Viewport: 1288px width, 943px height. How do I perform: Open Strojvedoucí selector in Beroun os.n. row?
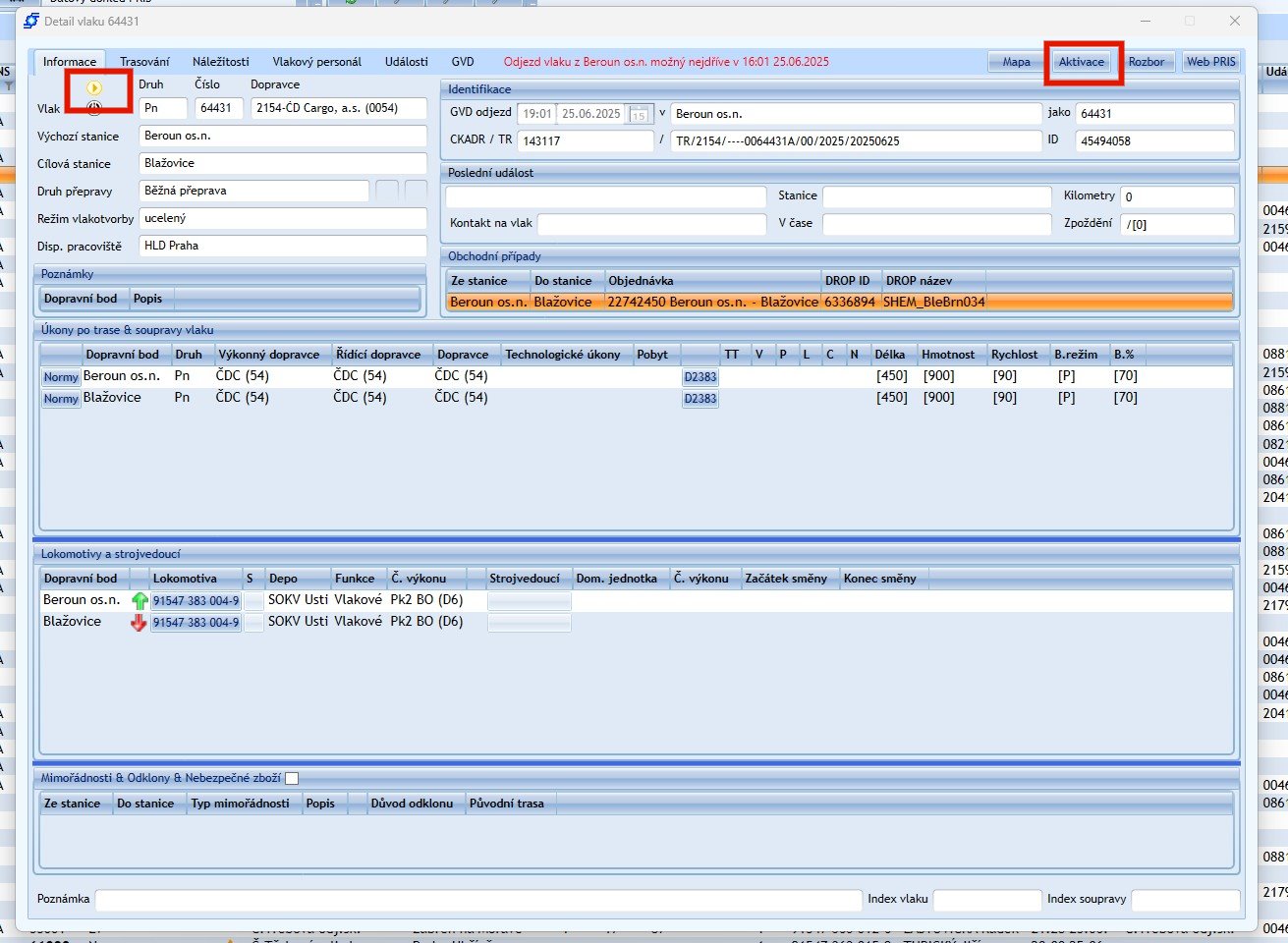(x=529, y=600)
